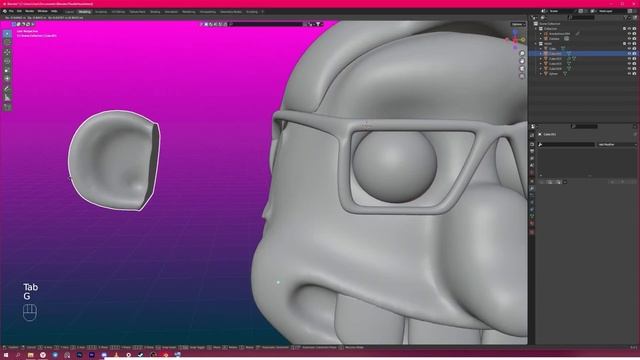
Task: Select the Scale tool in the left toolbar
Action: point(7,70)
